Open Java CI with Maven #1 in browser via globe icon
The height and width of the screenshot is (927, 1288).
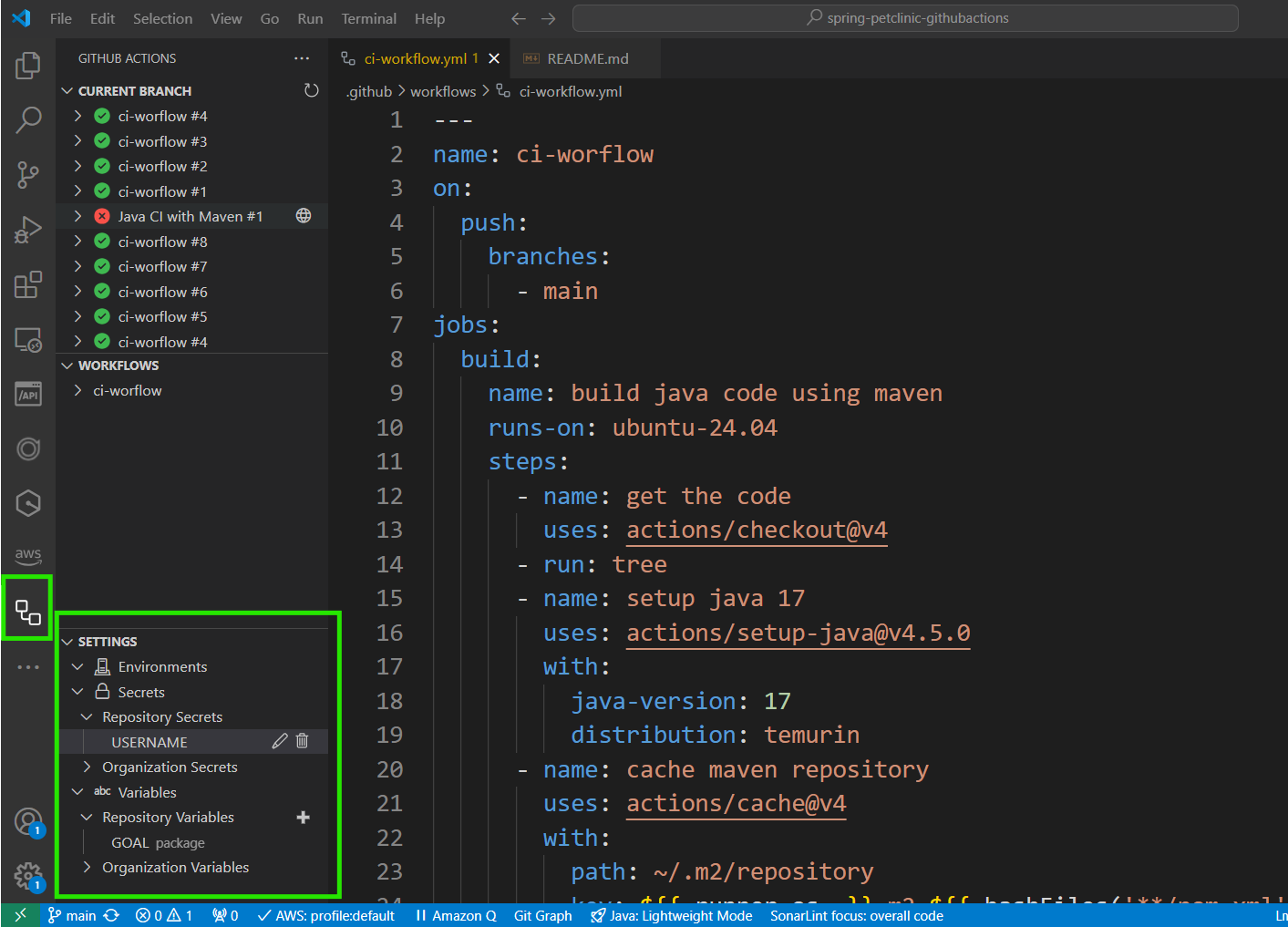coord(302,216)
